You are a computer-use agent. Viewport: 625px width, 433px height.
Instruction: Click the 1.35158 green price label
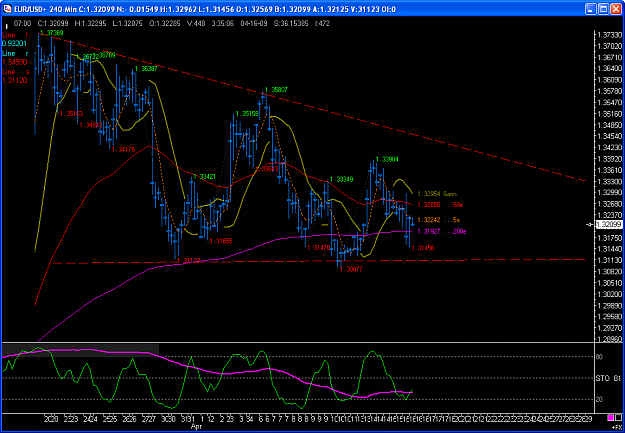(247, 114)
